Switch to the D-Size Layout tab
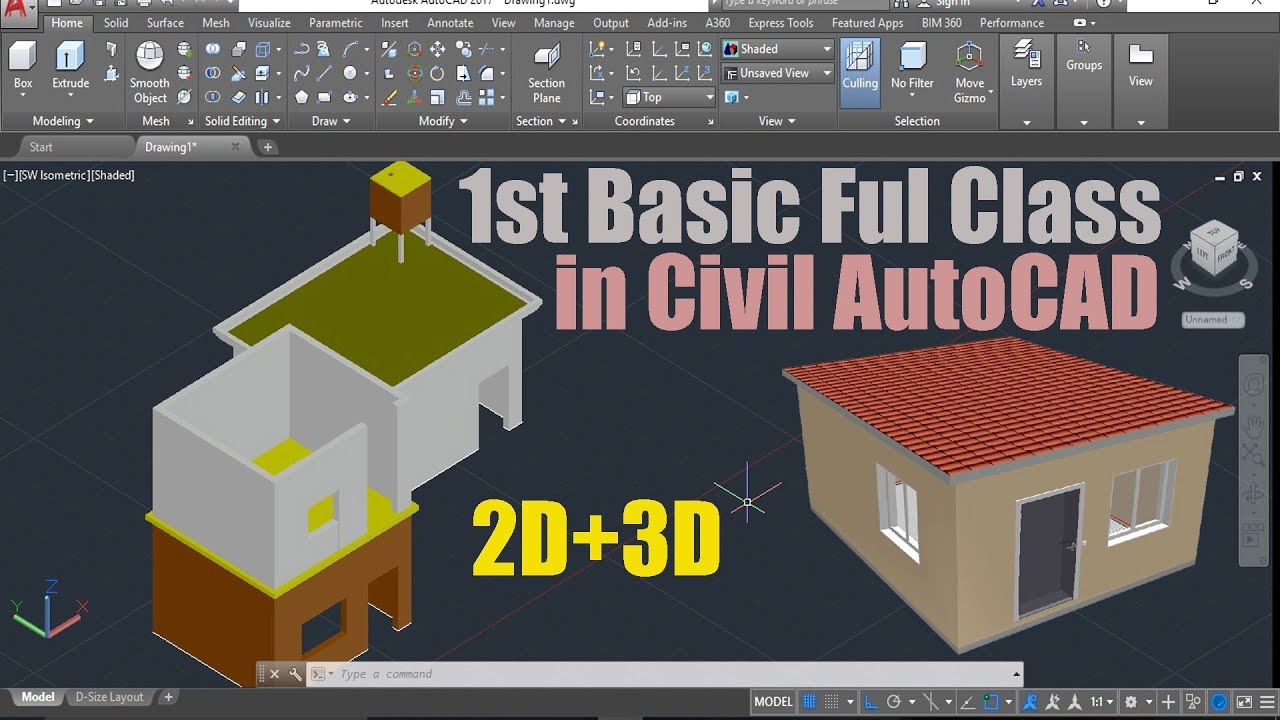The width and height of the screenshot is (1280, 720). click(109, 697)
